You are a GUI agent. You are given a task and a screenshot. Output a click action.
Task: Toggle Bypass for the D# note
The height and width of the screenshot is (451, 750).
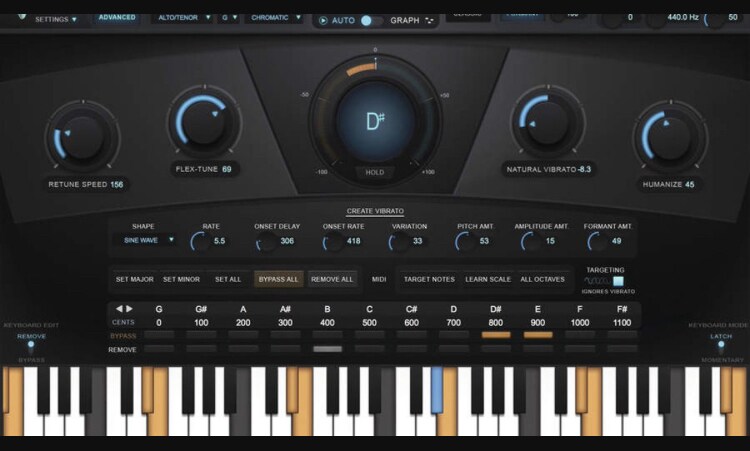[496, 335]
